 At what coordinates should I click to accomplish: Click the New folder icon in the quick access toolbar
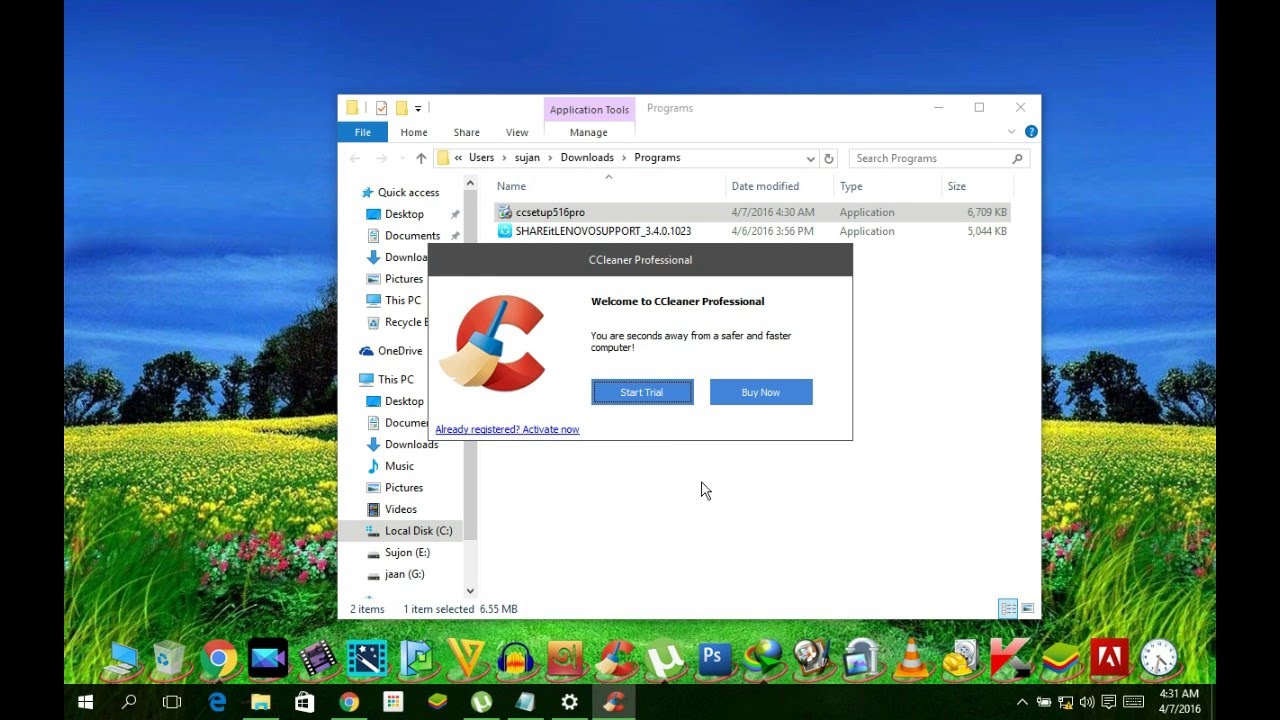click(401, 108)
